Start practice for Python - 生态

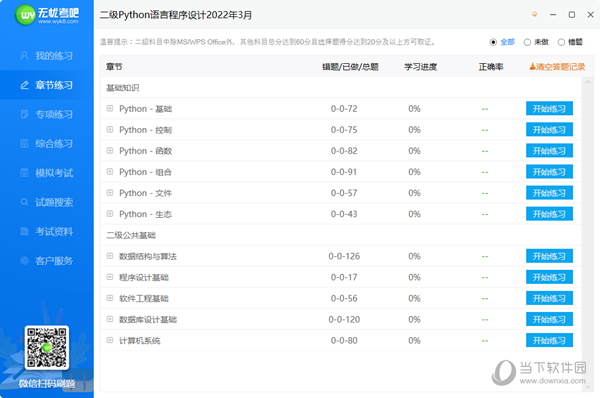(x=549, y=214)
